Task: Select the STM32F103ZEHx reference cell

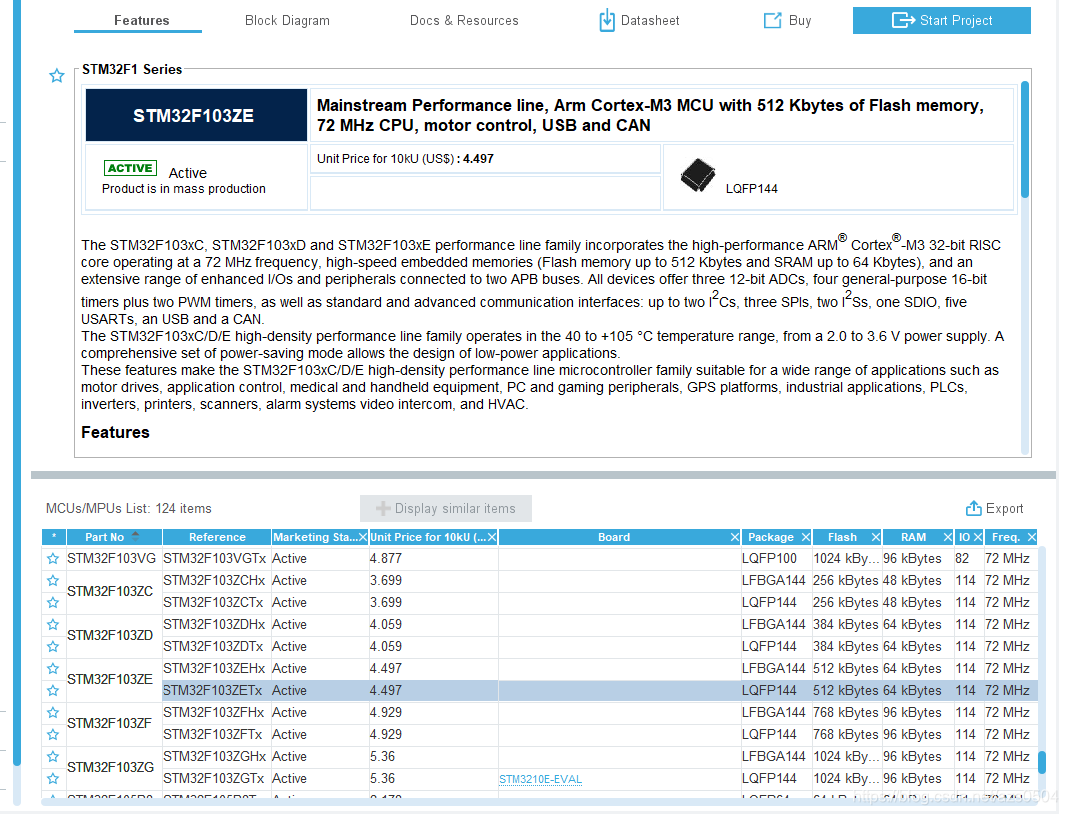Action: coord(217,669)
